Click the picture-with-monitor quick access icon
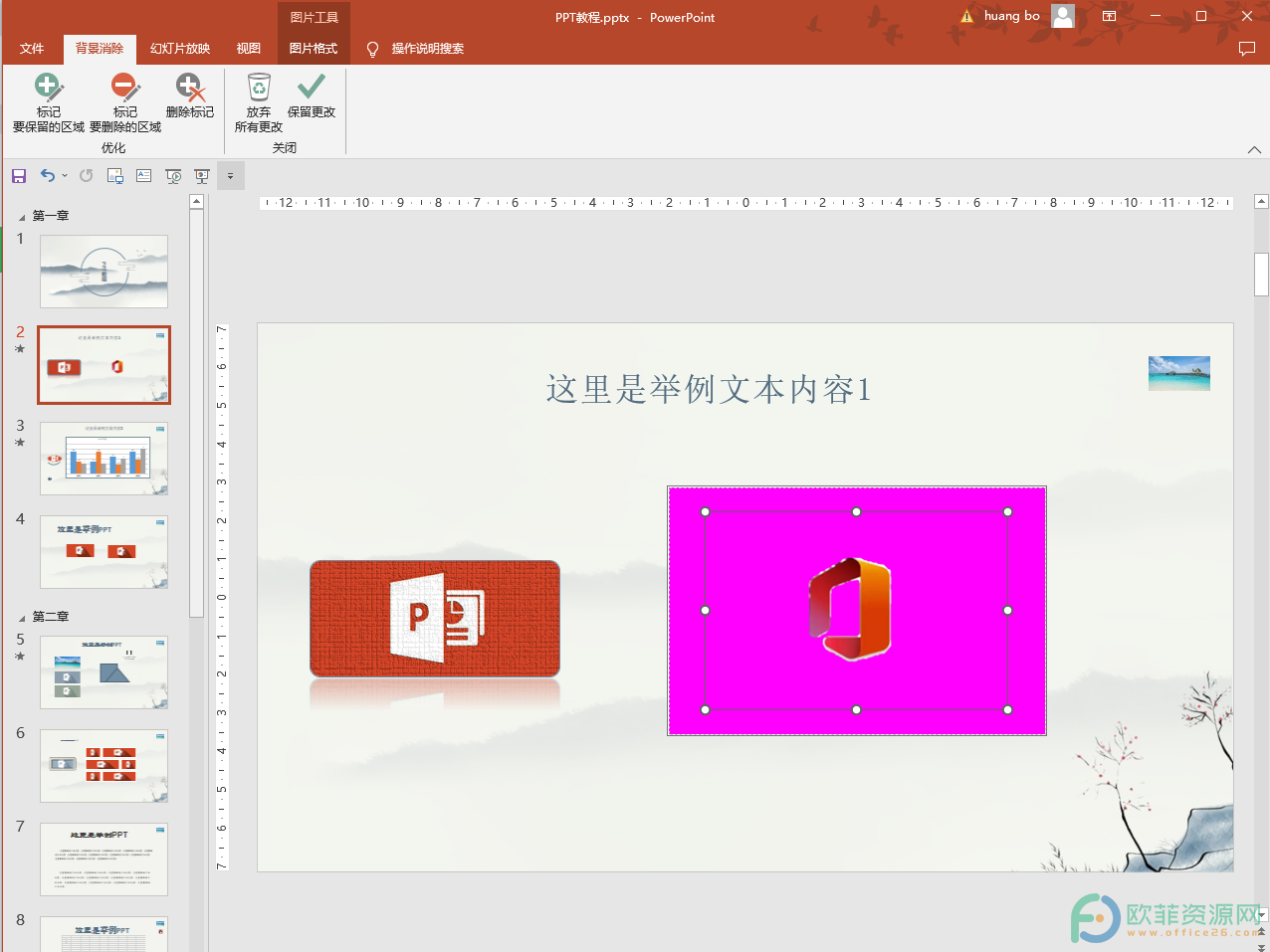The width and height of the screenshot is (1270, 952). (x=115, y=176)
